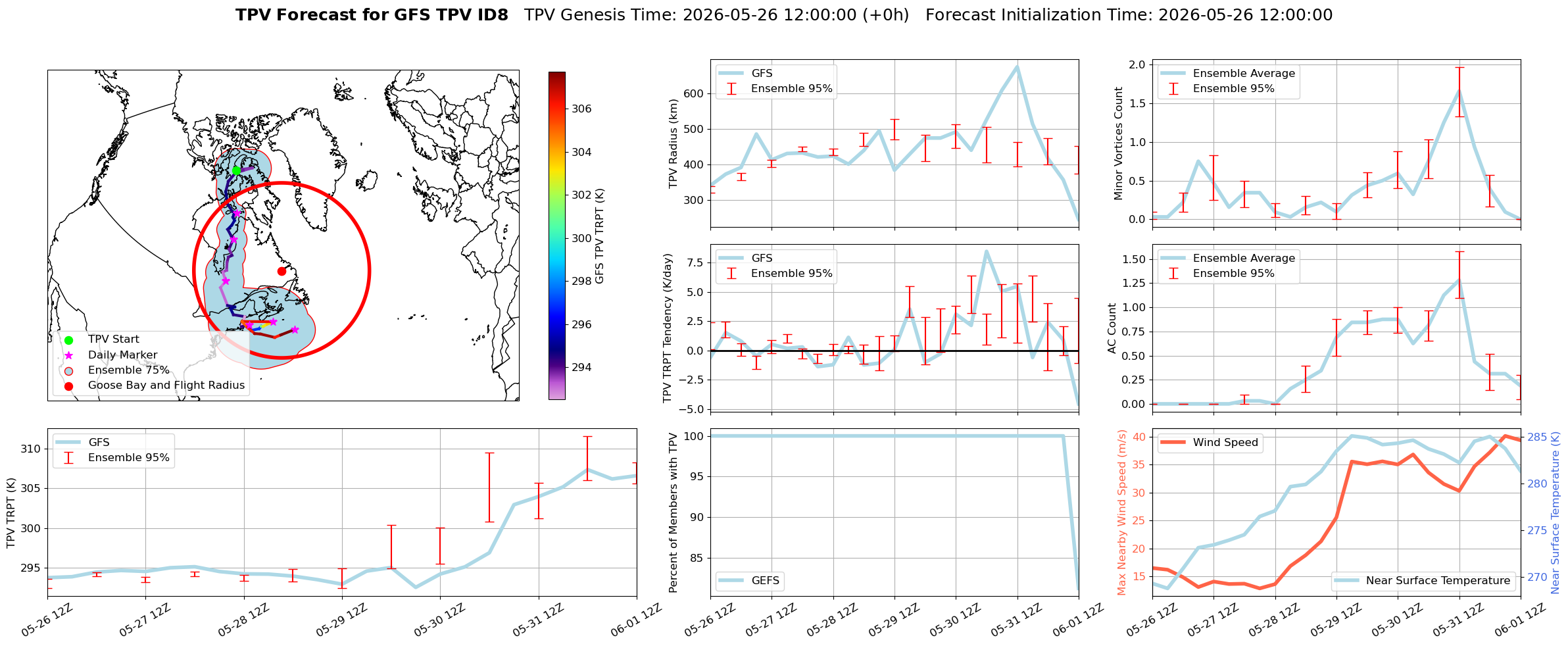The image size is (1568, 646).
Task: Click the Percent of Members with TPV axis label
Action: click(672, 512)
